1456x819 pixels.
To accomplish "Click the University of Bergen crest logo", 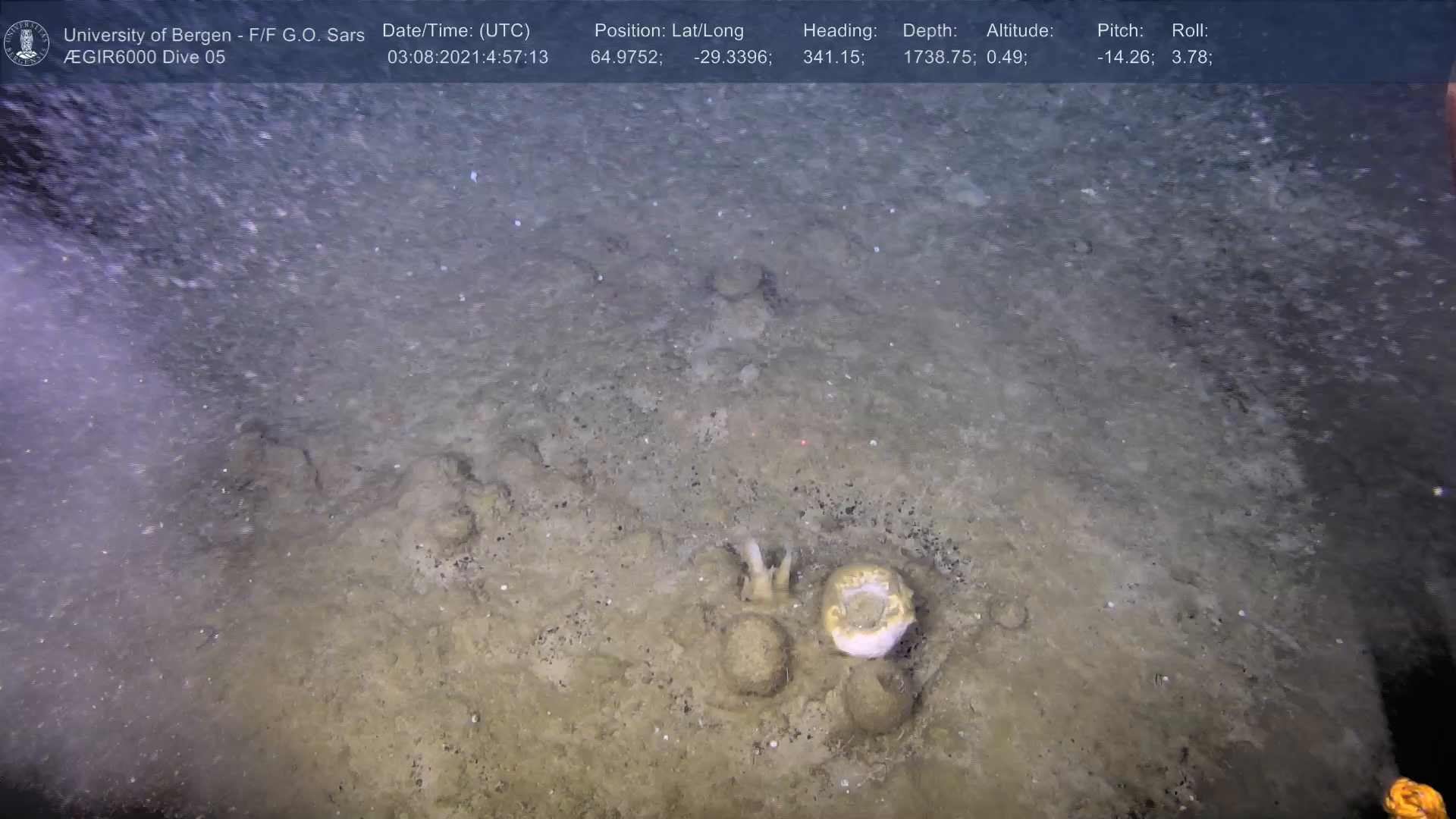I will click(27, 43).
